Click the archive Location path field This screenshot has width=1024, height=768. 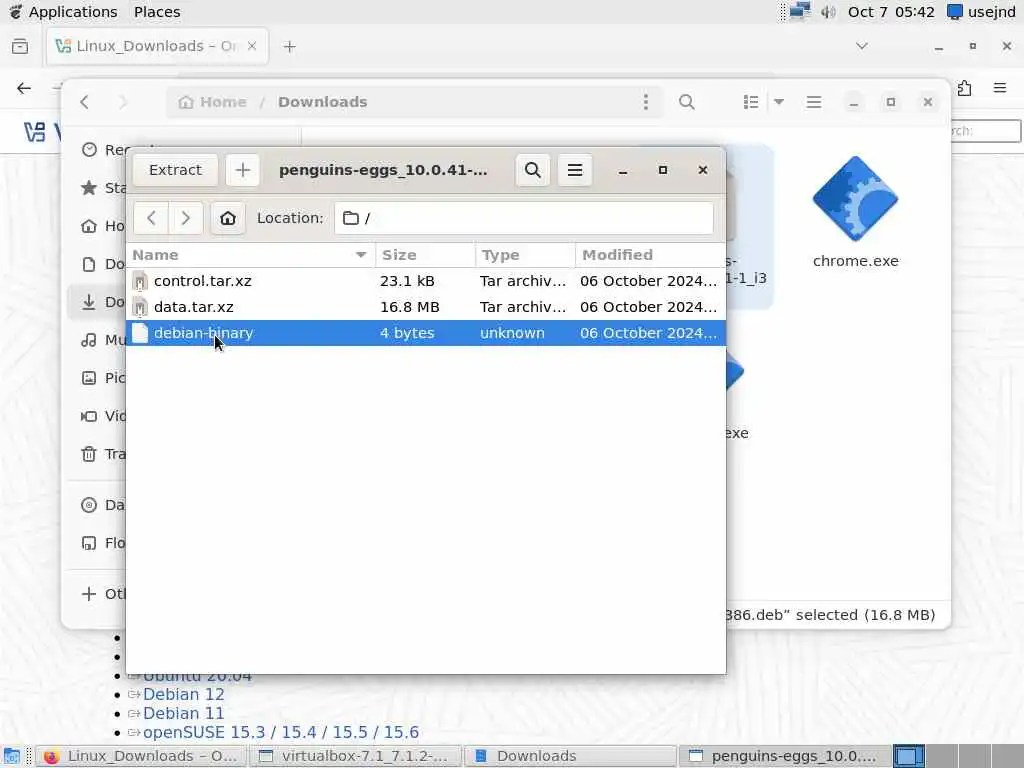524,217
